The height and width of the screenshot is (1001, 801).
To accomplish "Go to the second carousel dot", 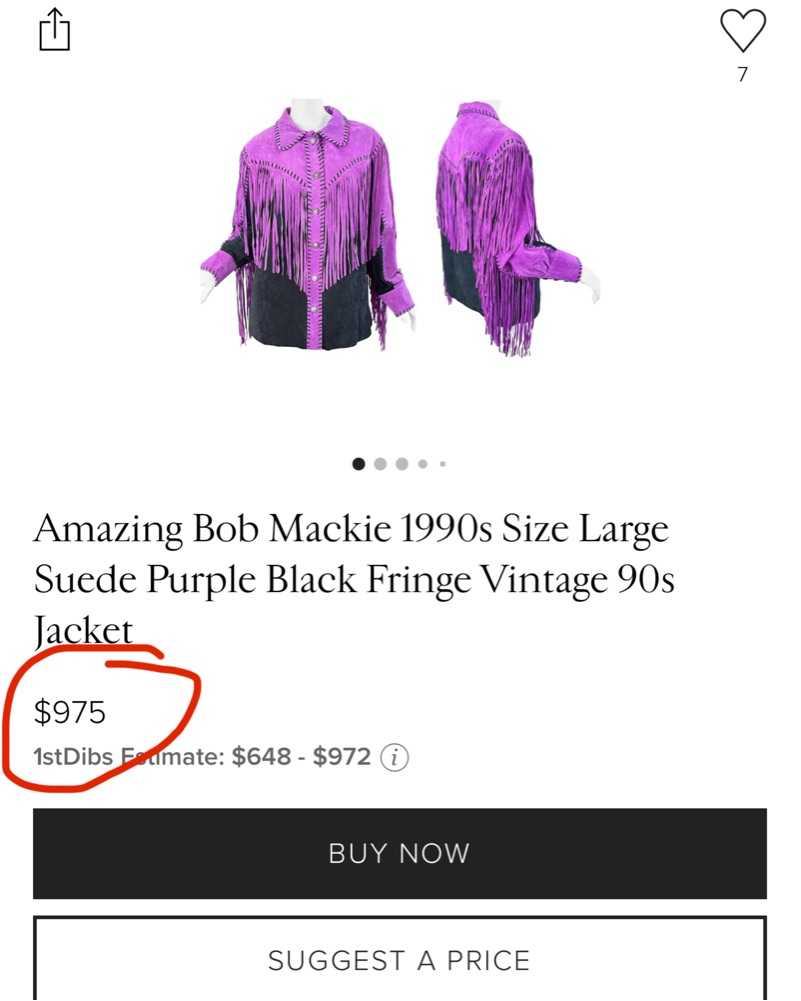I will click(380, 463).
